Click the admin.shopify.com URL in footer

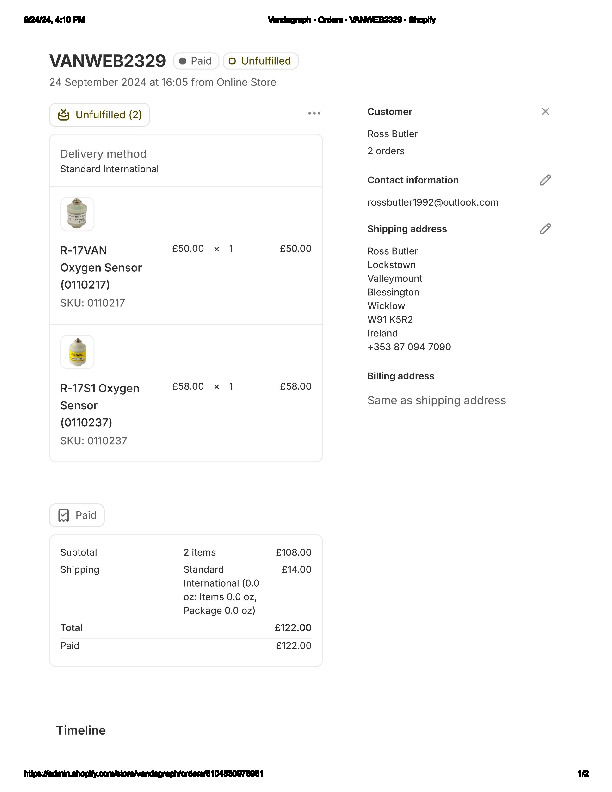143,773
